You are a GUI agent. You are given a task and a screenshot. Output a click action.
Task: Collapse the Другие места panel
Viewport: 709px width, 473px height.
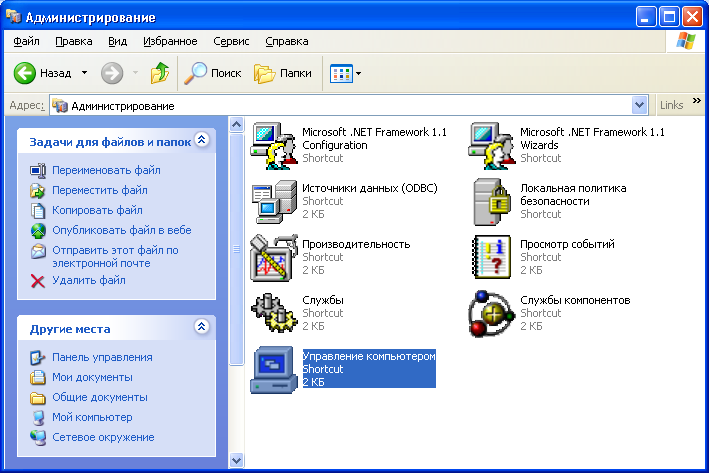coord(202,326)
